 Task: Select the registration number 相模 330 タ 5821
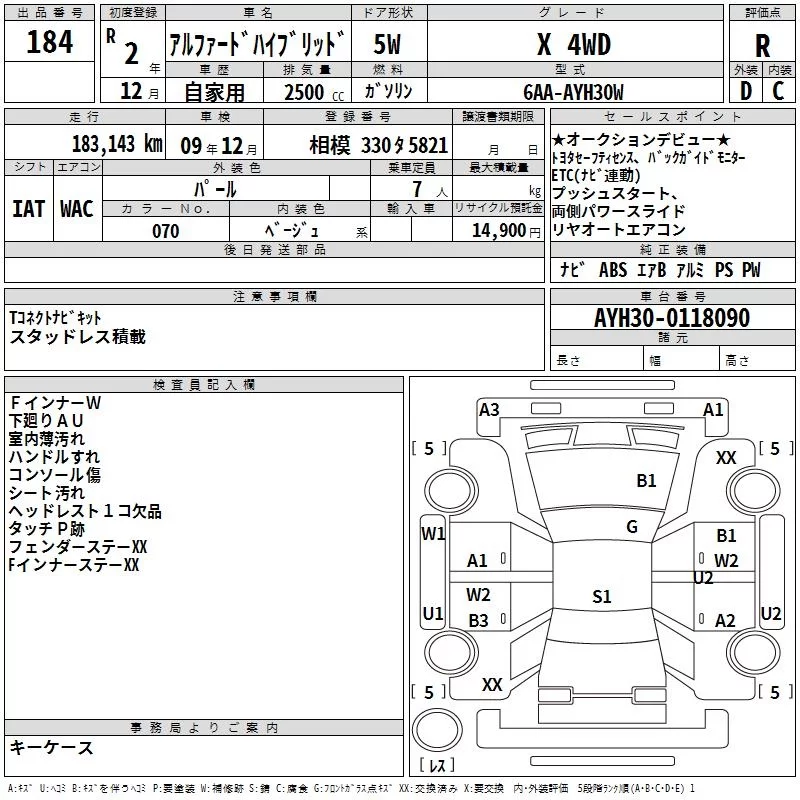coord(379,146)
